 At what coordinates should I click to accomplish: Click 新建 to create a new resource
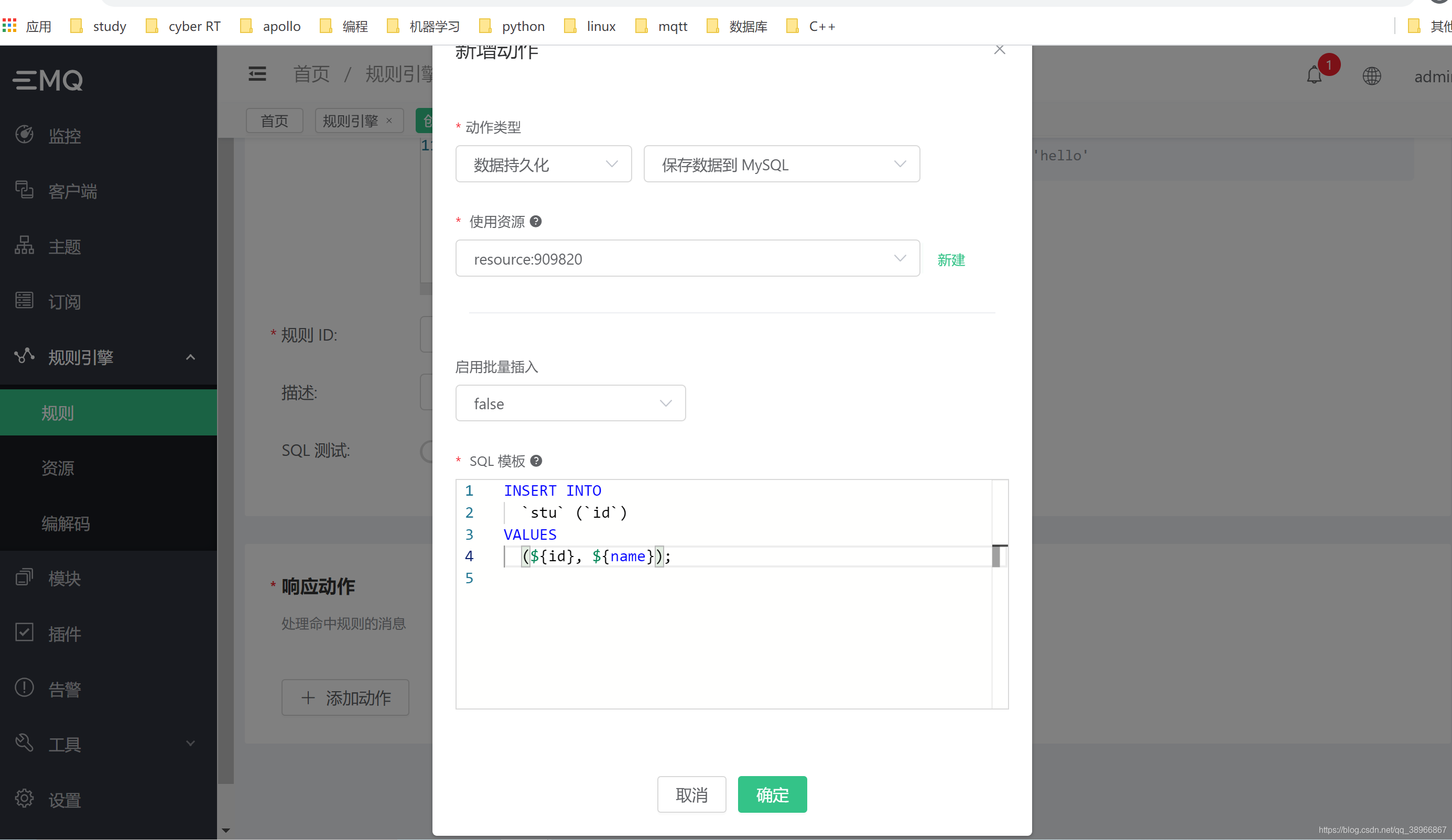tap(951, 260)
